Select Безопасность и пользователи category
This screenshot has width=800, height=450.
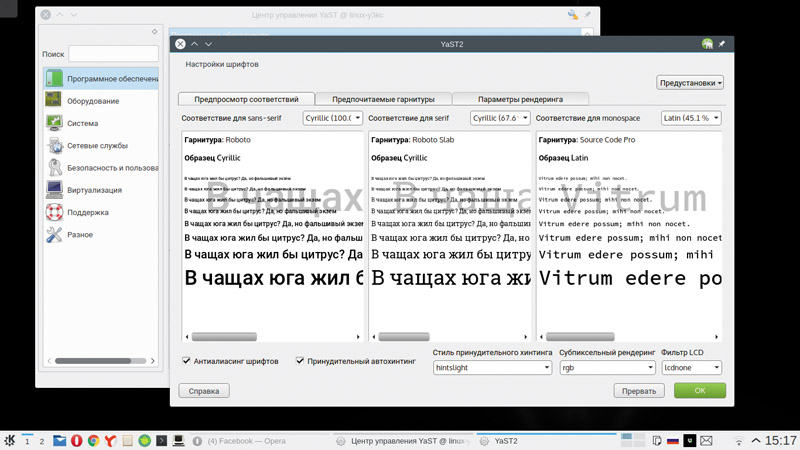(x=101, y=167)
